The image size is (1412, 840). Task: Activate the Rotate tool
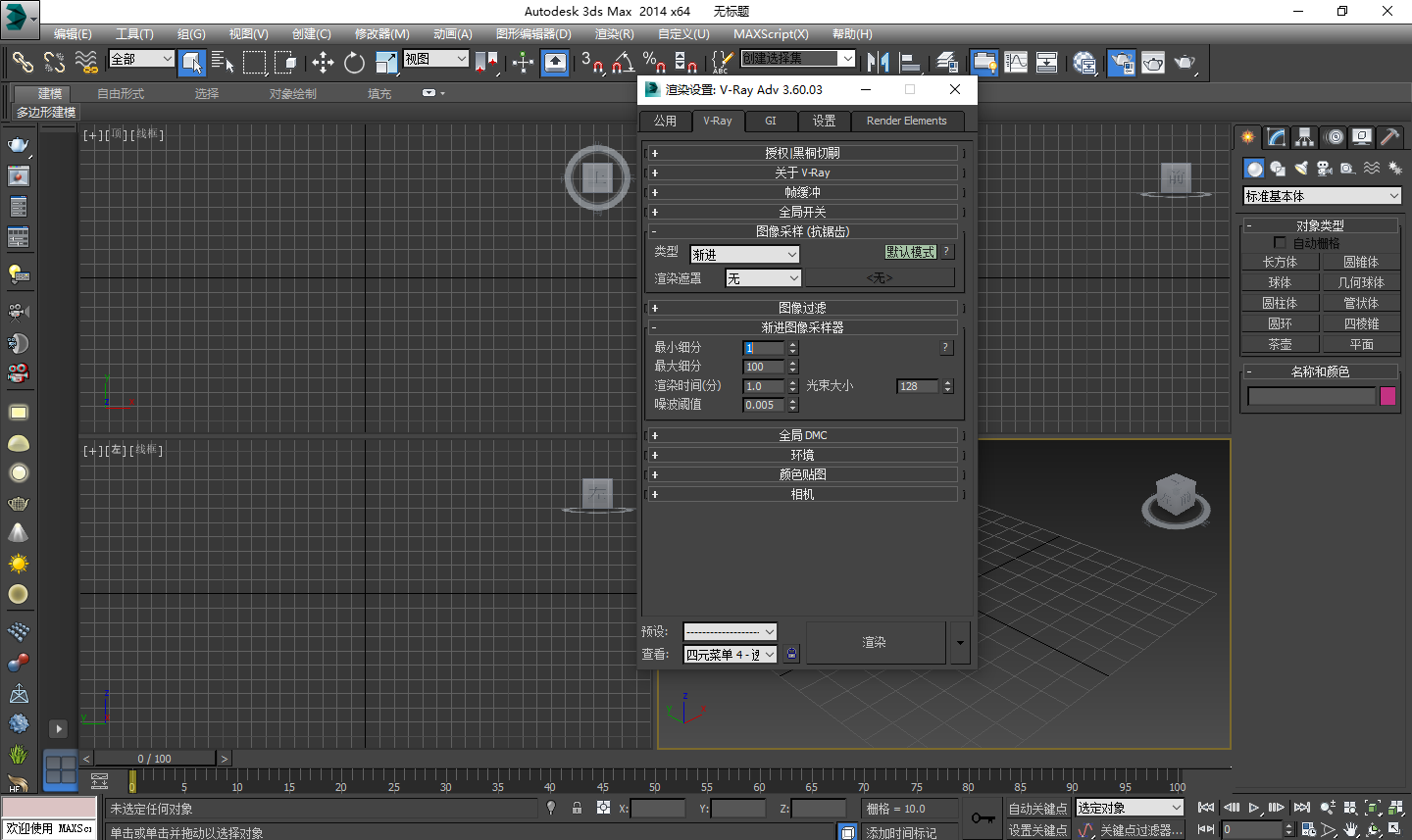click(x=354, y=63)
